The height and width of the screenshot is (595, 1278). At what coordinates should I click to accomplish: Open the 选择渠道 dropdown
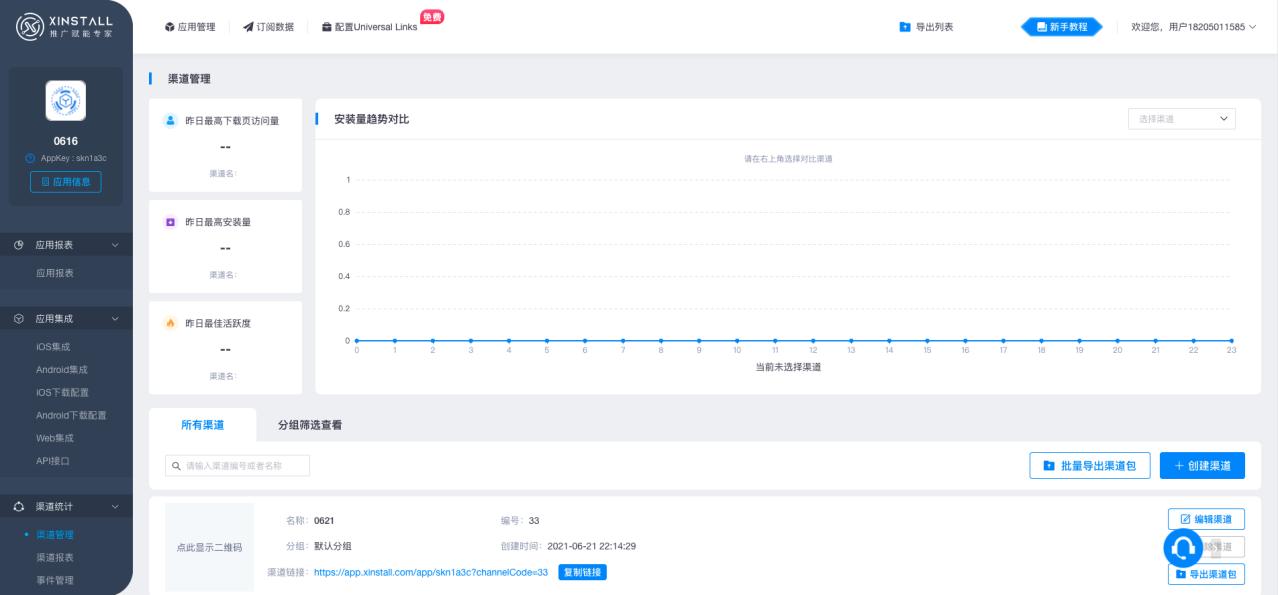point(1182,118)
